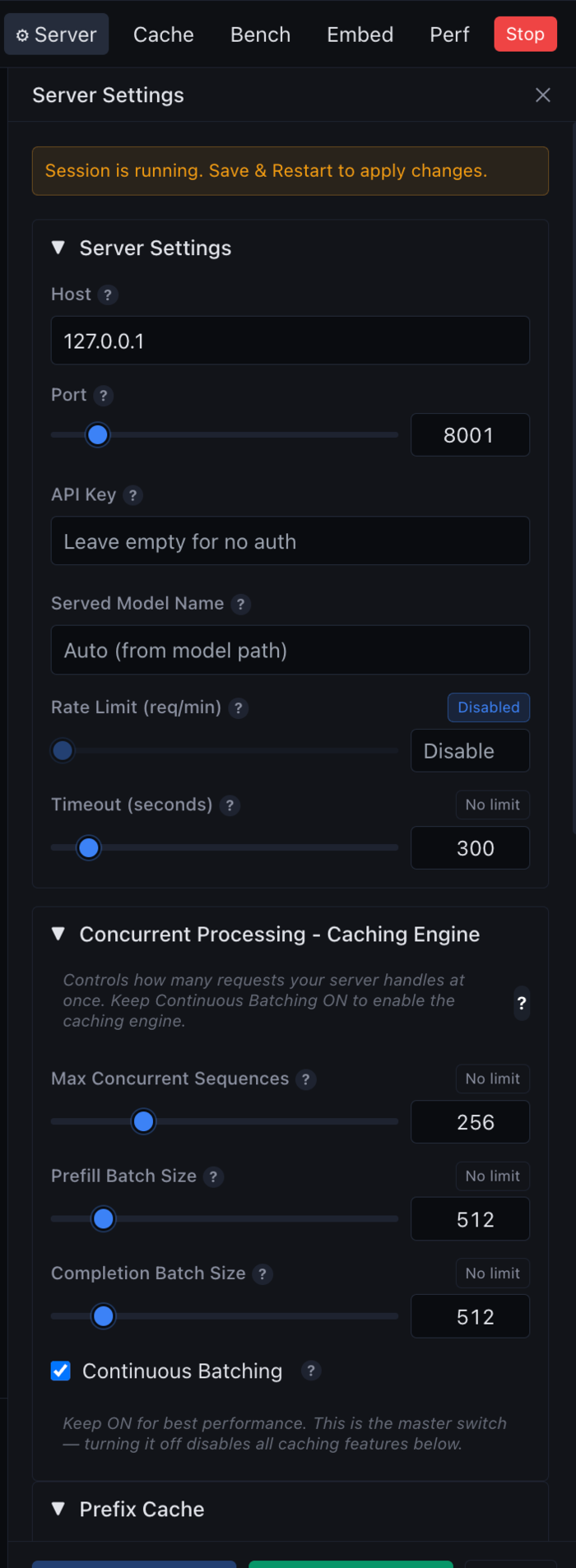Collapse the Server Settings section
Viewport: 576px width, 1568px height.
[58, 248]
